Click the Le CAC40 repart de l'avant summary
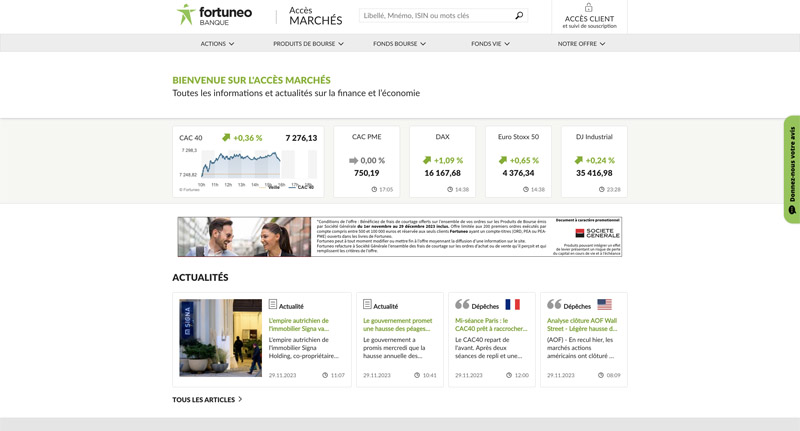The image size is (800, 431). click(x=488, y=348)
